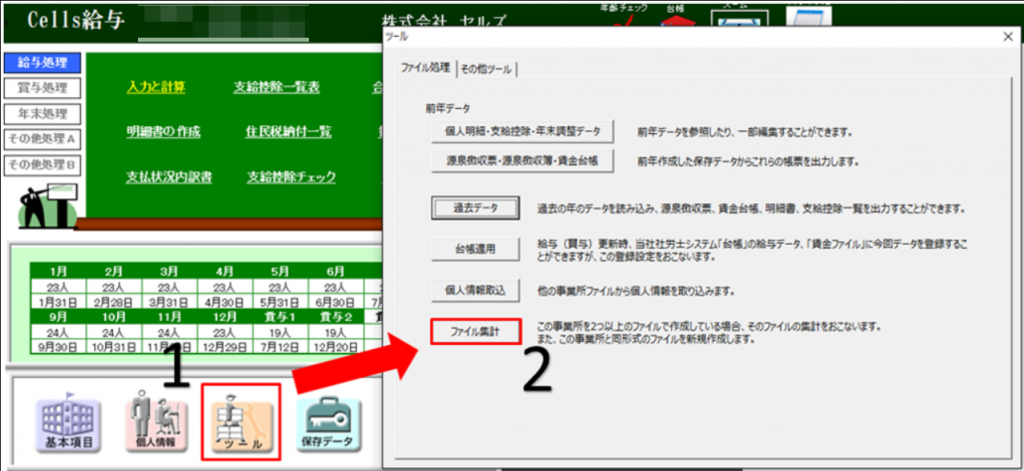Click the 6月30日 date cell
Viewport: 1024px width, 471px height.
335,302
